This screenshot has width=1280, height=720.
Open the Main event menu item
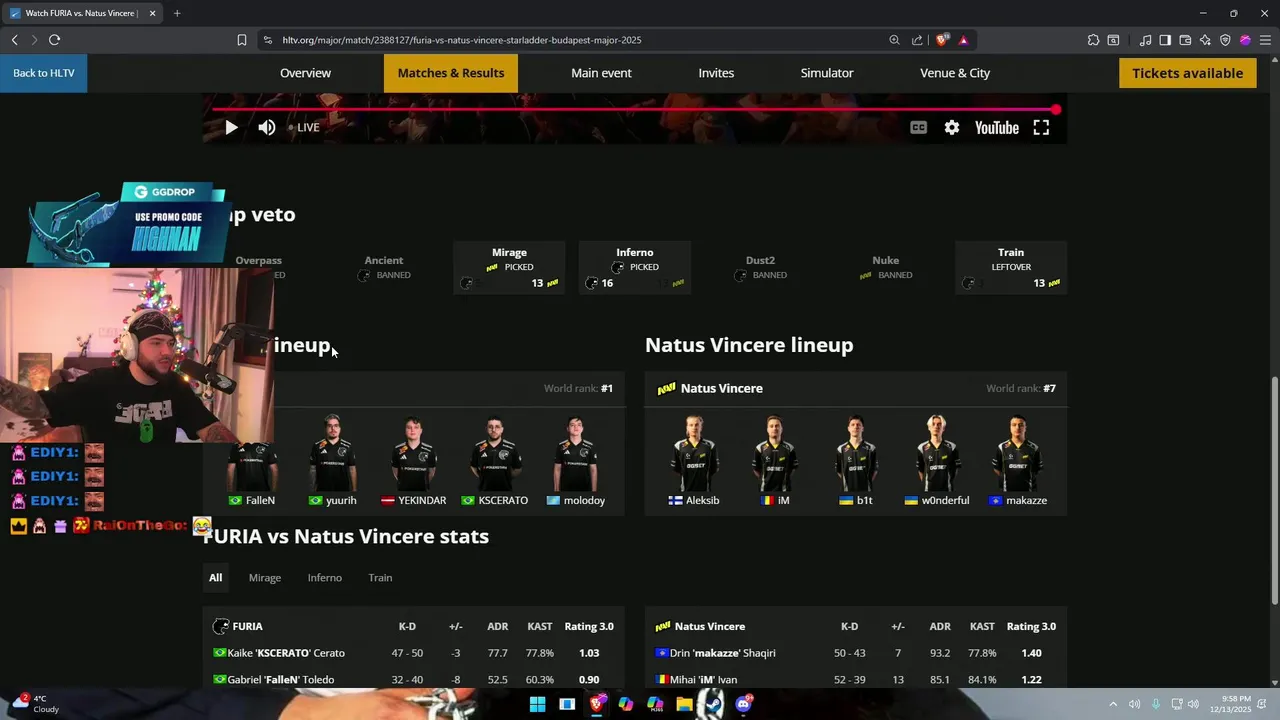coord(601,73)
